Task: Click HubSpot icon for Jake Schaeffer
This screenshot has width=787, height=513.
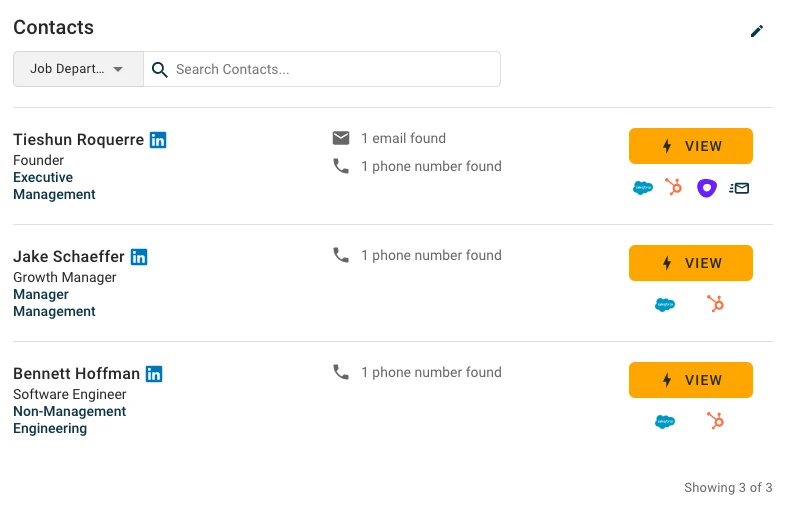Action: point(715,304)
